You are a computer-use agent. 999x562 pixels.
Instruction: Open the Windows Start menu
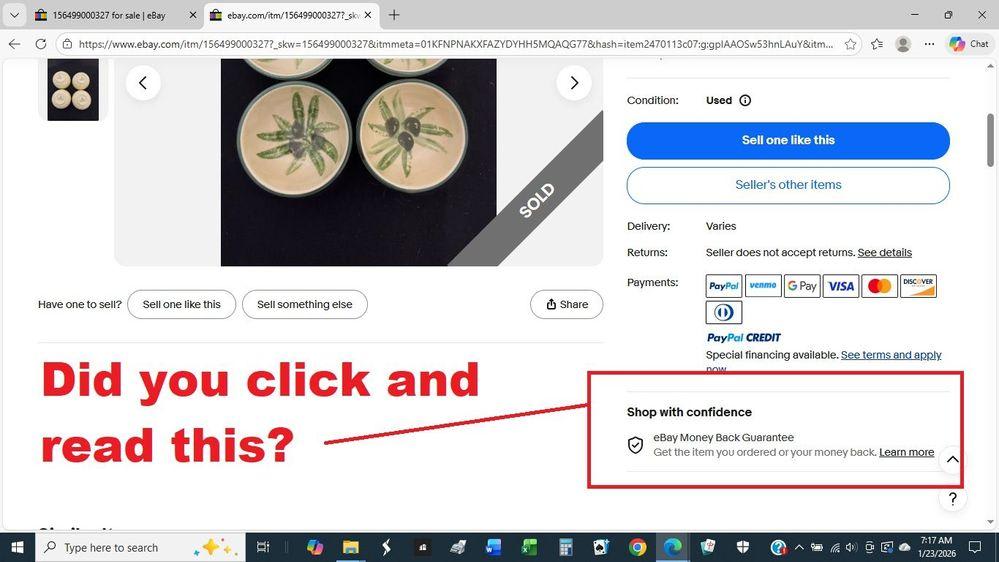pos(17,547)
